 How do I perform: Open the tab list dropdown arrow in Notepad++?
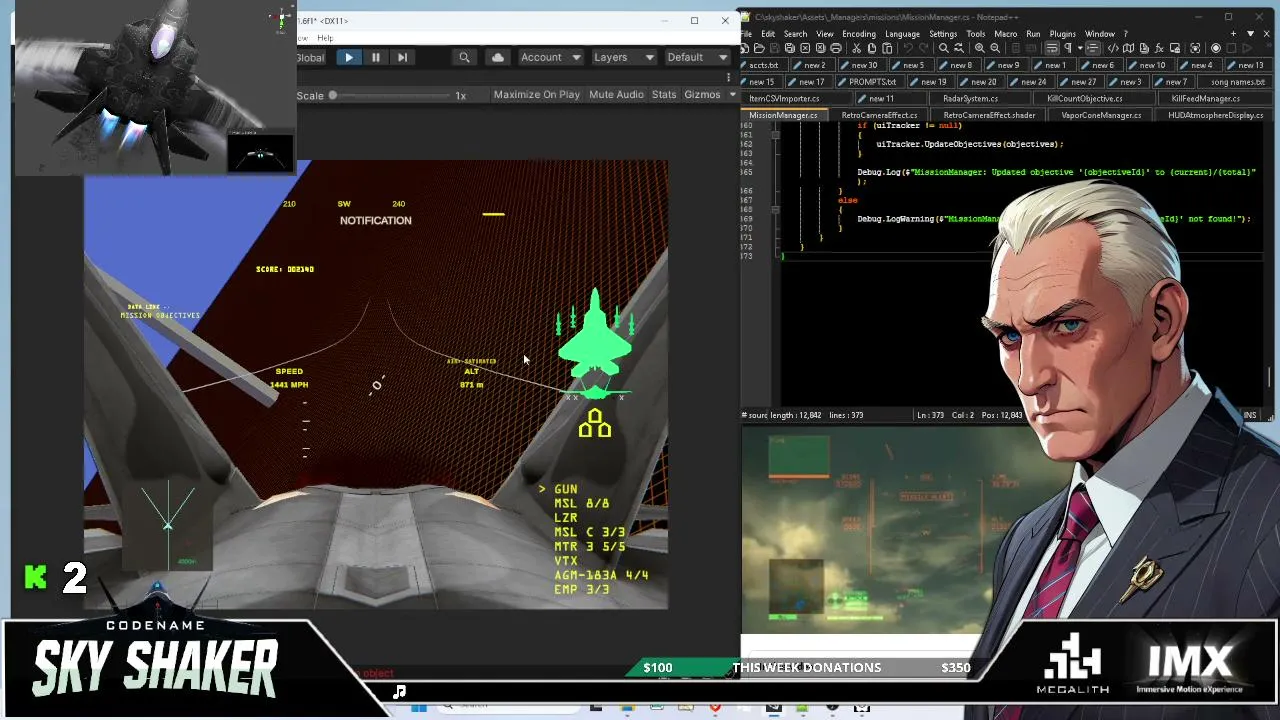coord(1250,34)
